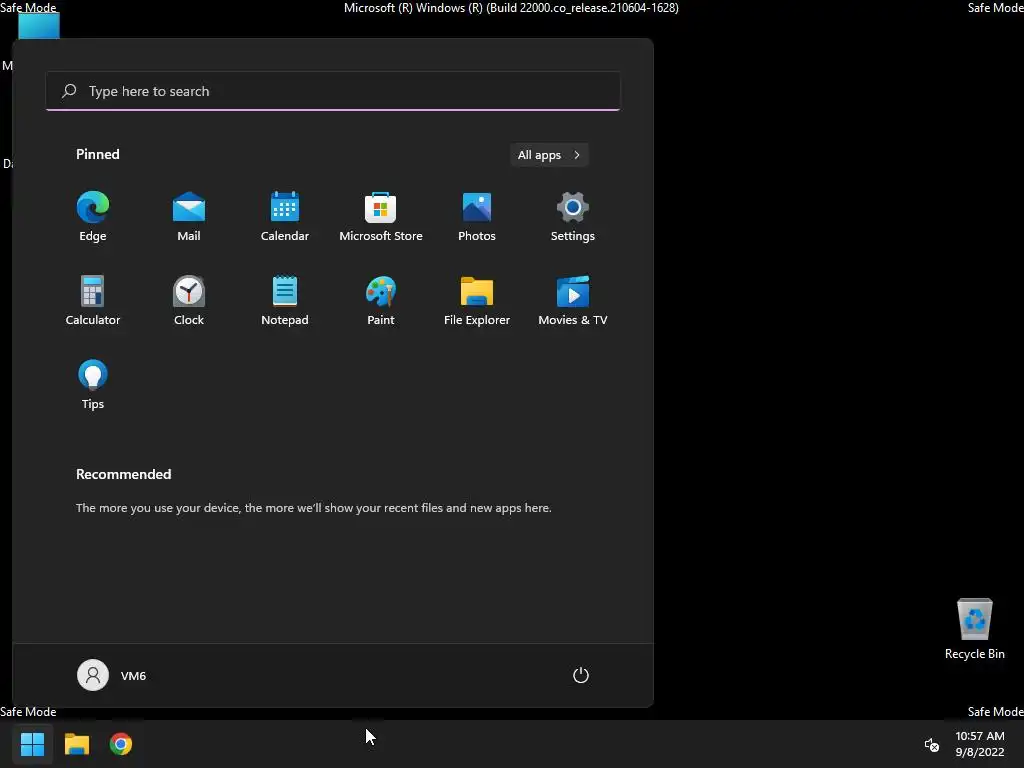Open the Calculator app
Viewport: 1024px width, 768px height.
93,300
